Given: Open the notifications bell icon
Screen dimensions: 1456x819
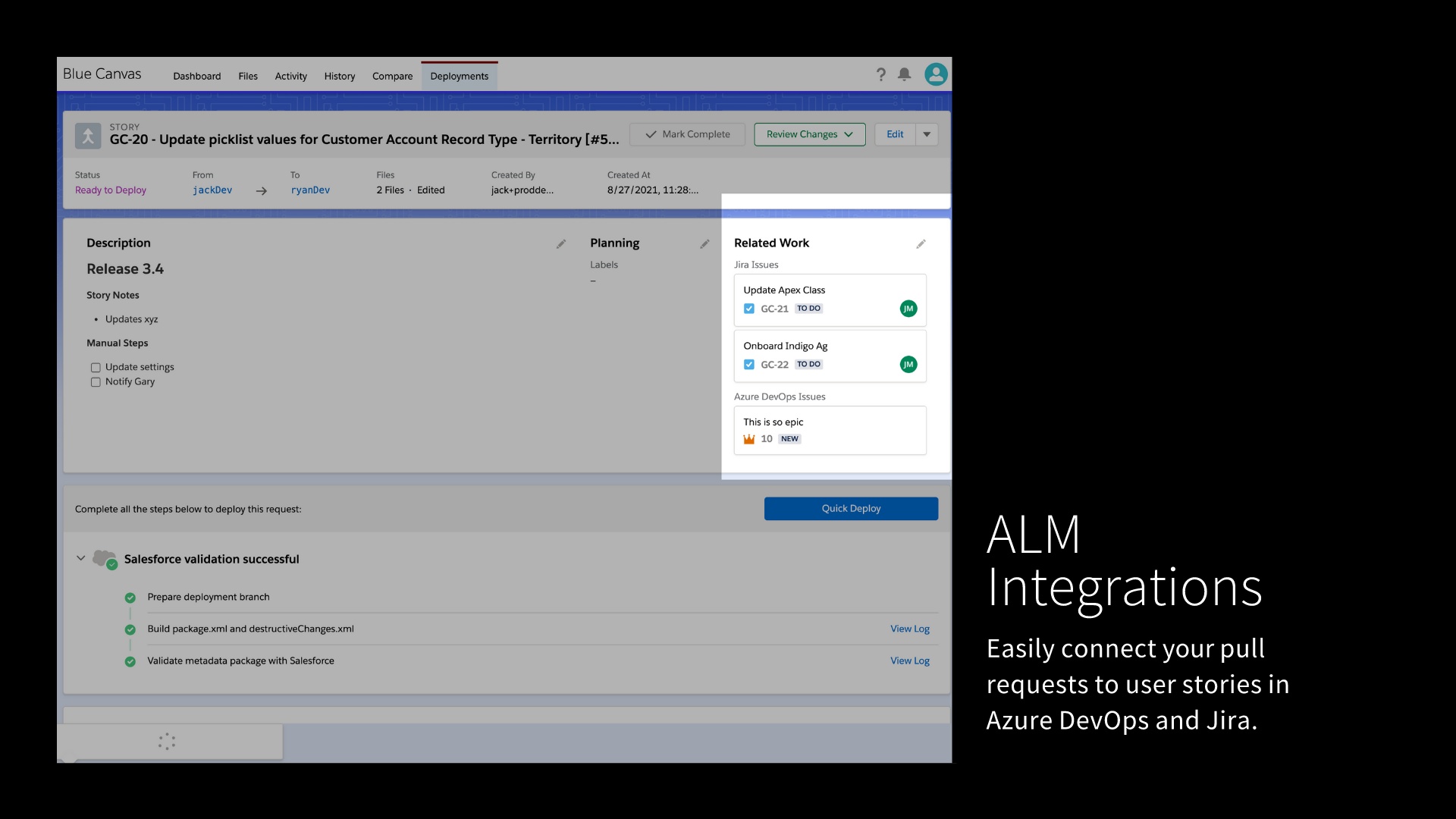Looking at the screenshot, I should tap(905, 74).
